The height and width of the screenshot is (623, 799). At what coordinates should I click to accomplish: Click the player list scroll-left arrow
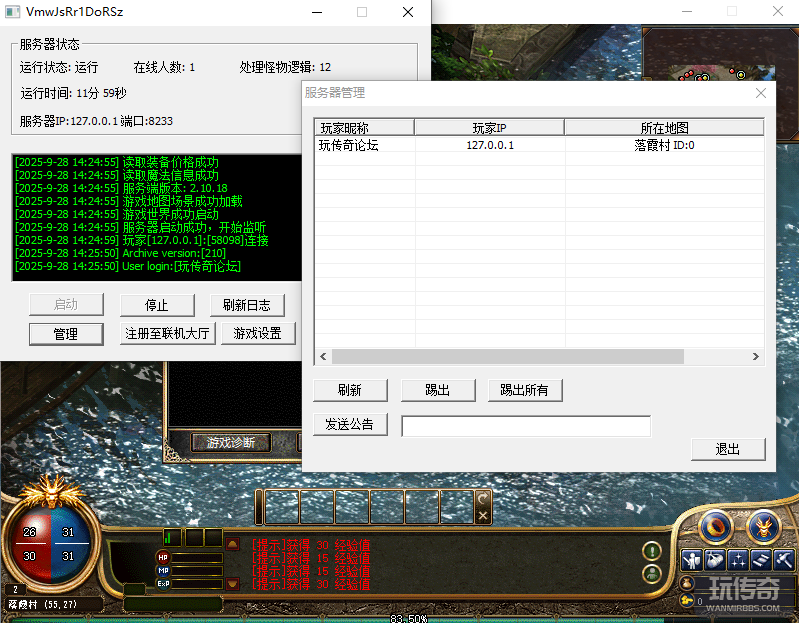point(323,357)
